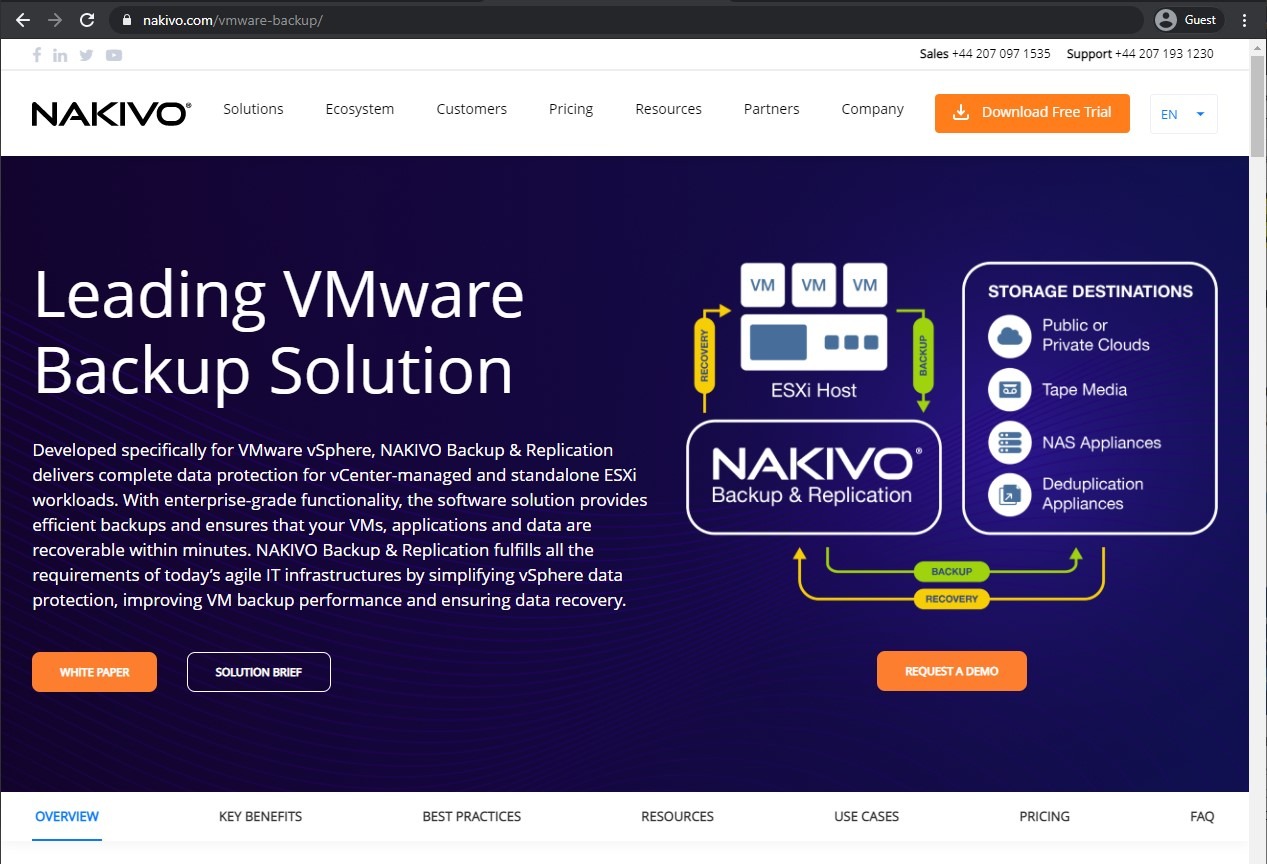Open the Pricing menu item

[x=571, y=109]
